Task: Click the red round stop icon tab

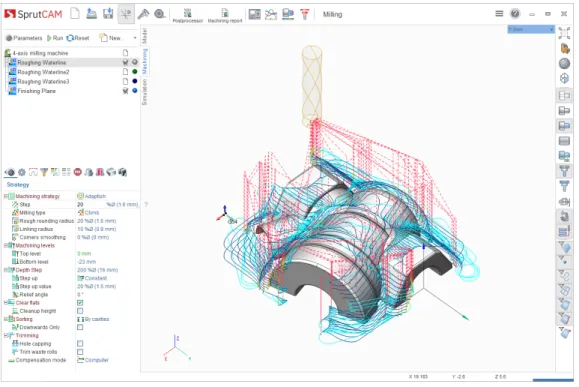Action: tap(78, 172)
